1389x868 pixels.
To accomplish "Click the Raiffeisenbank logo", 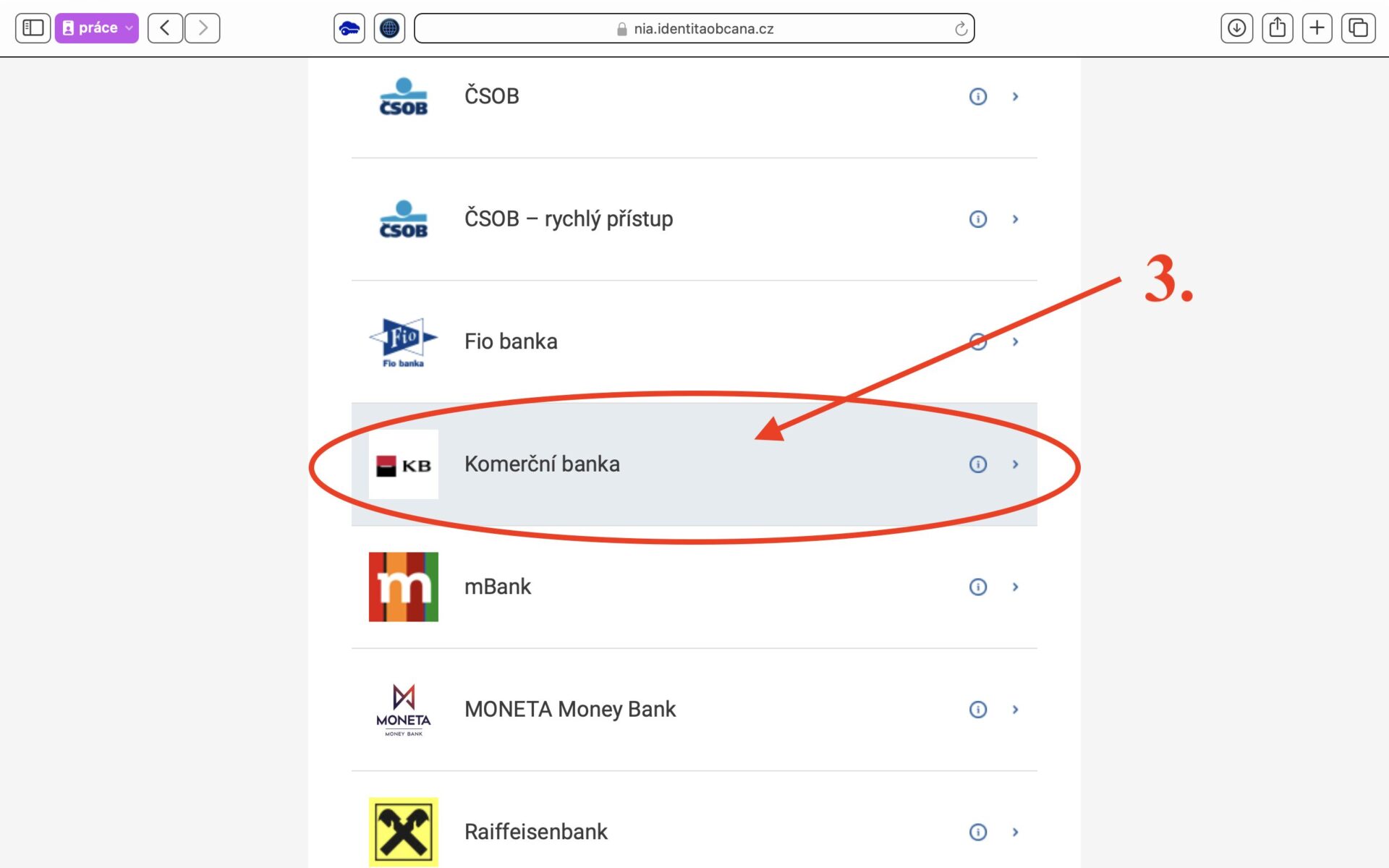I will (x=404, y=832).
